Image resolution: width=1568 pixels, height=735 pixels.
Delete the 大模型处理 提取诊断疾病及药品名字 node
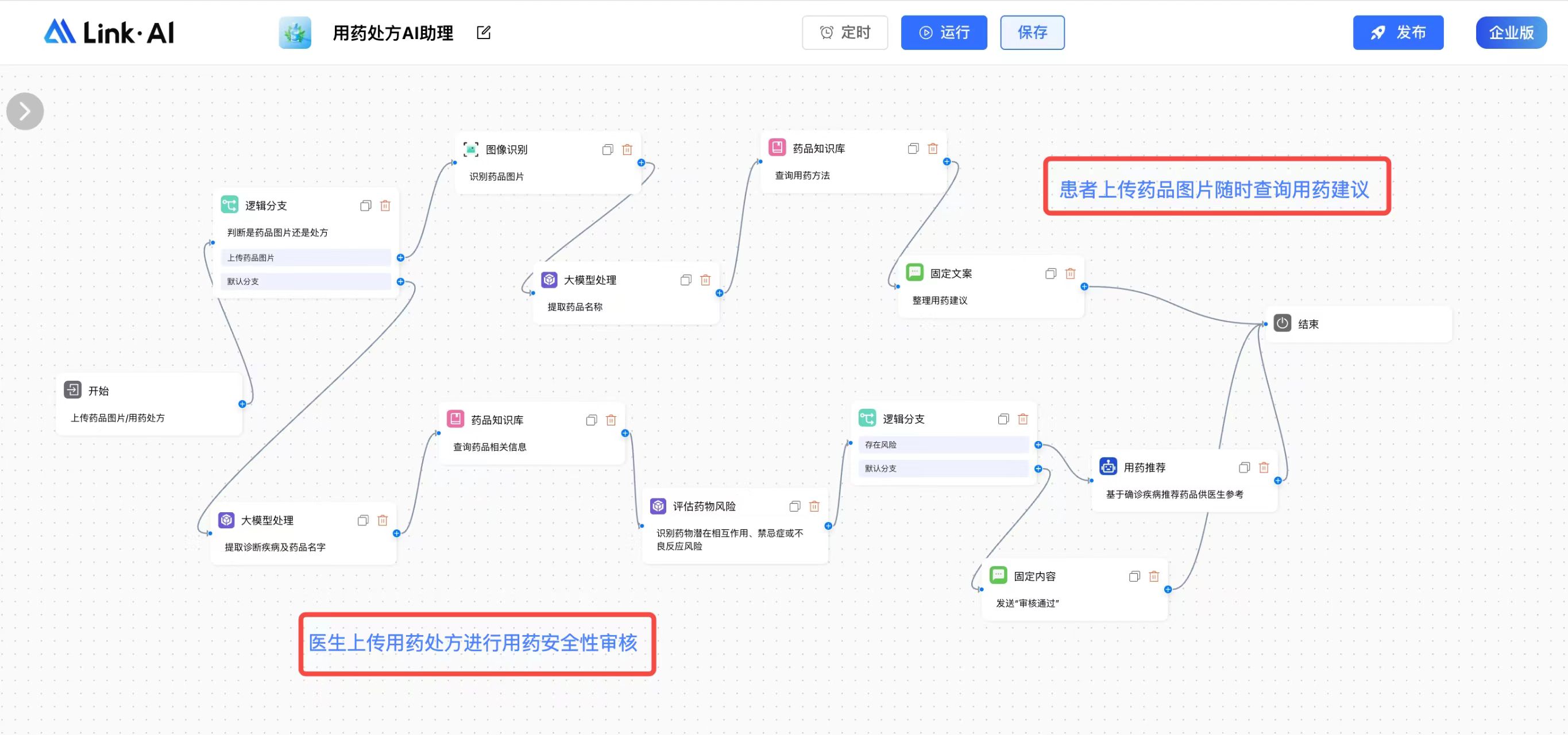coord(383,521)
